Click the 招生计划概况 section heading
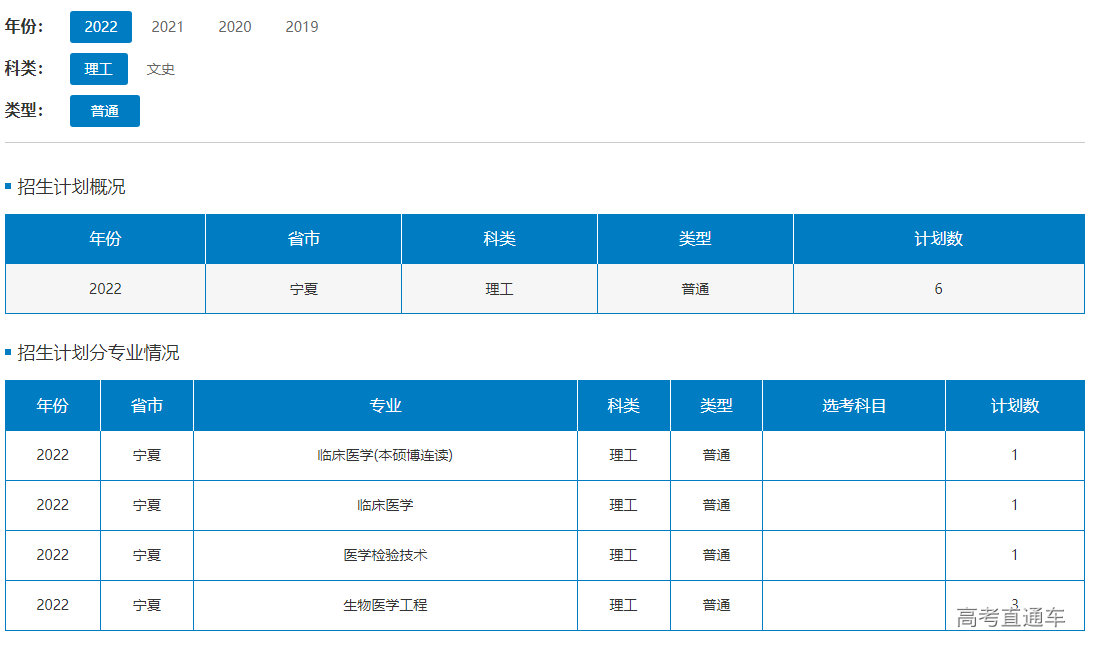This screenshot has width=1094, height=657. [x=71, y=187]
